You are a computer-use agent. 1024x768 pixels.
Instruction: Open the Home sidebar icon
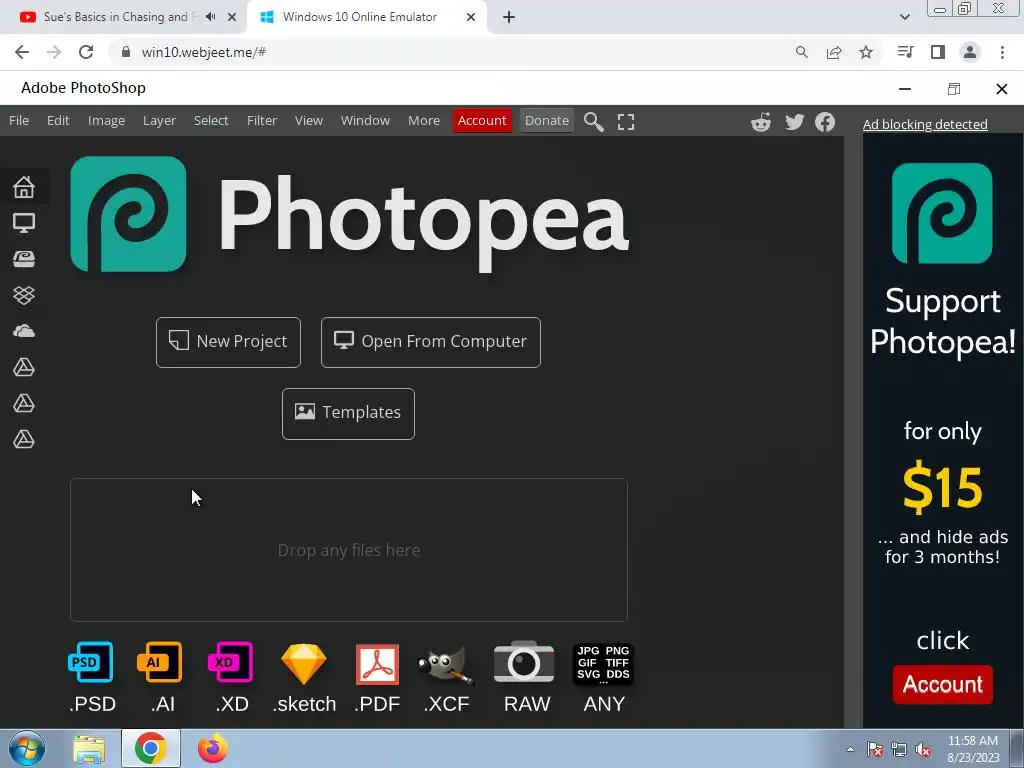pos(24,187)
